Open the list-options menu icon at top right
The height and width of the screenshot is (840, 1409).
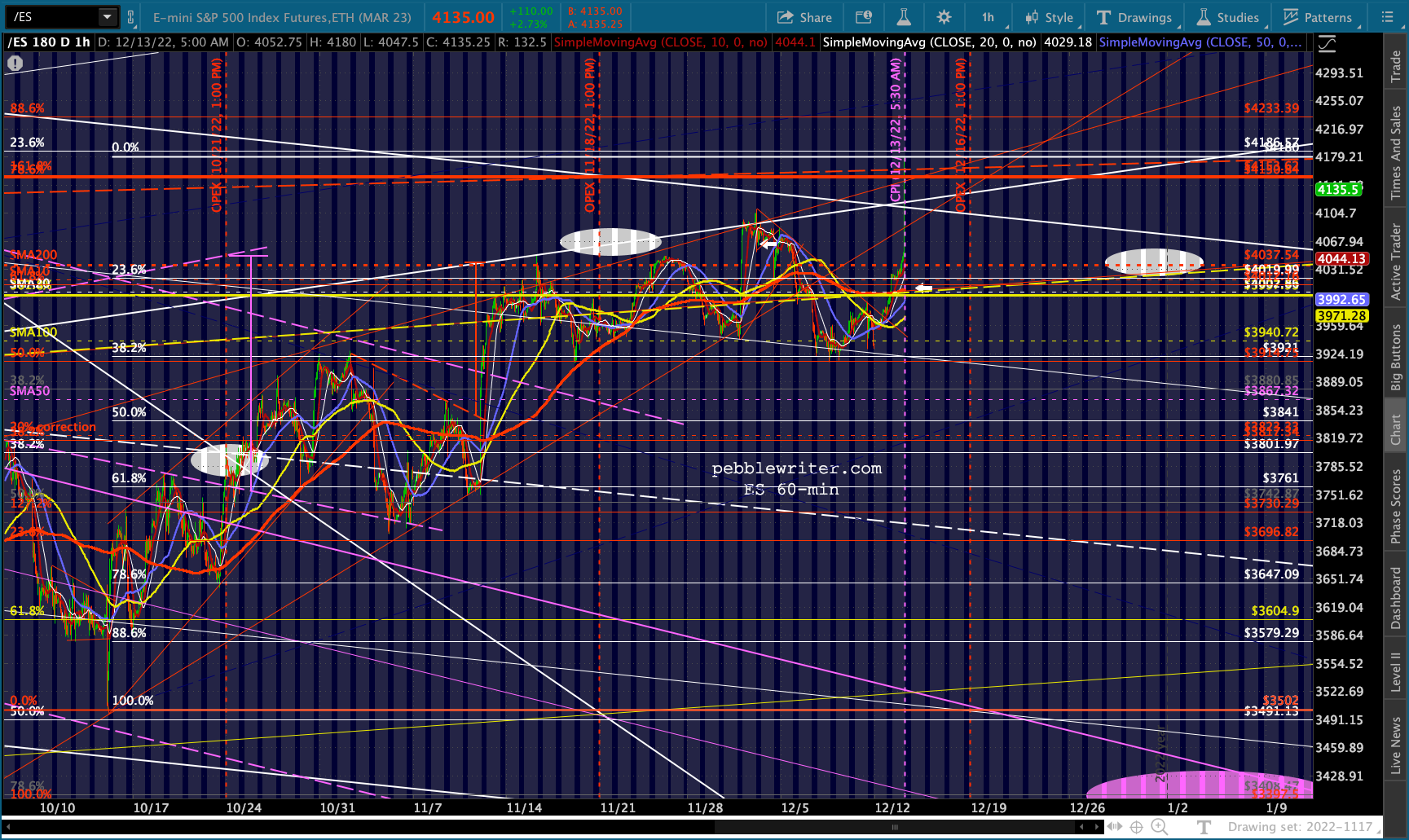1389,17
